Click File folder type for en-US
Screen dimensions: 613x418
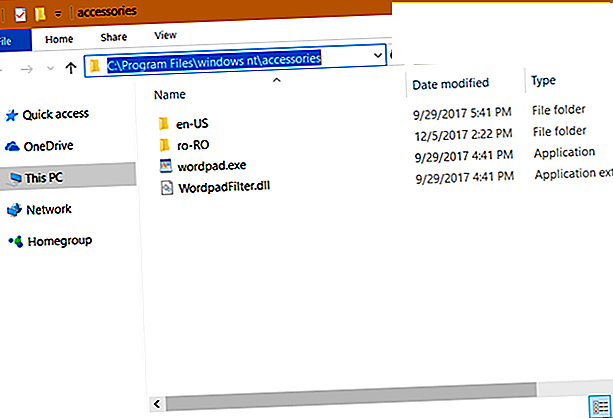point(559,110)
